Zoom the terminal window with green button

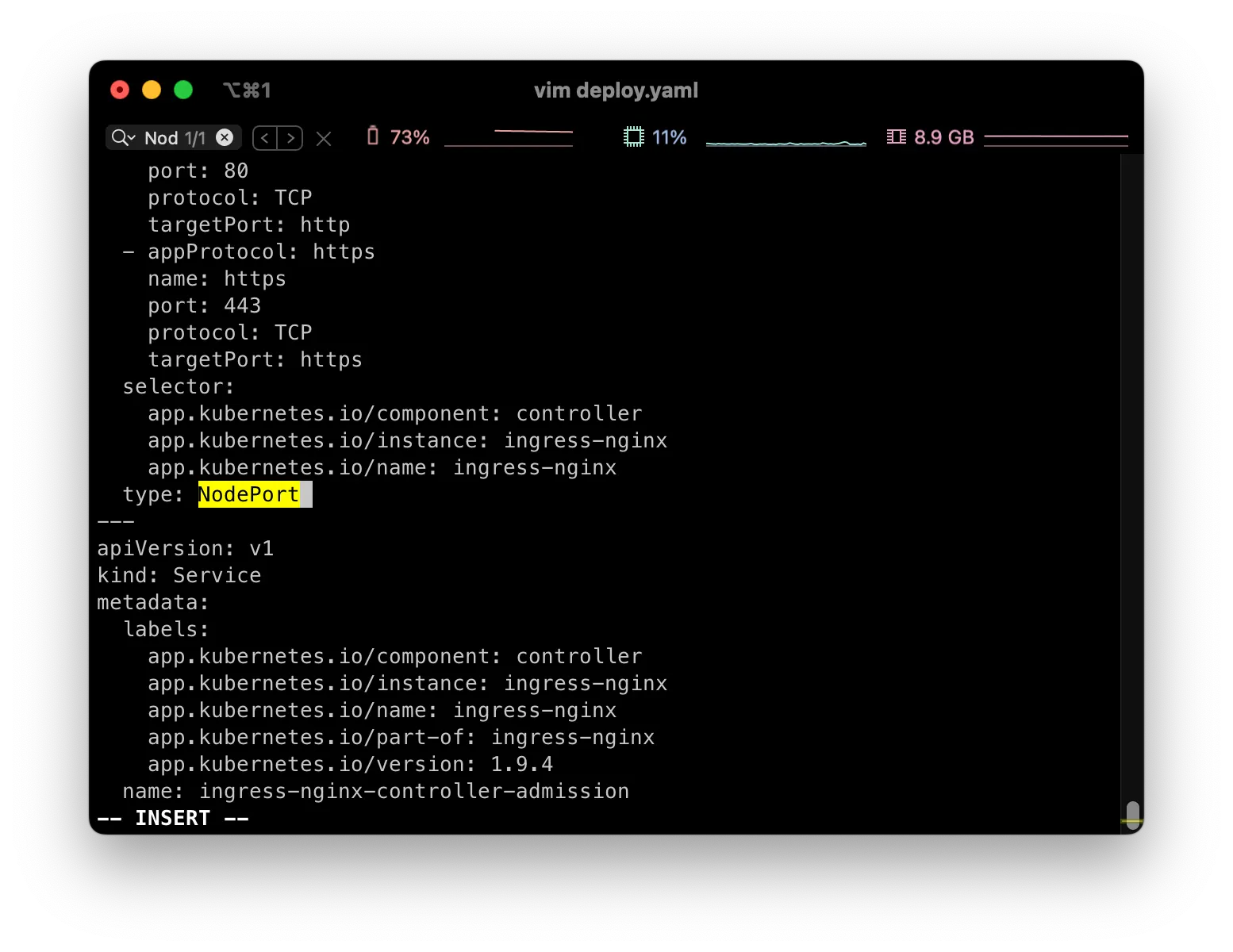(x=183, y=90)
